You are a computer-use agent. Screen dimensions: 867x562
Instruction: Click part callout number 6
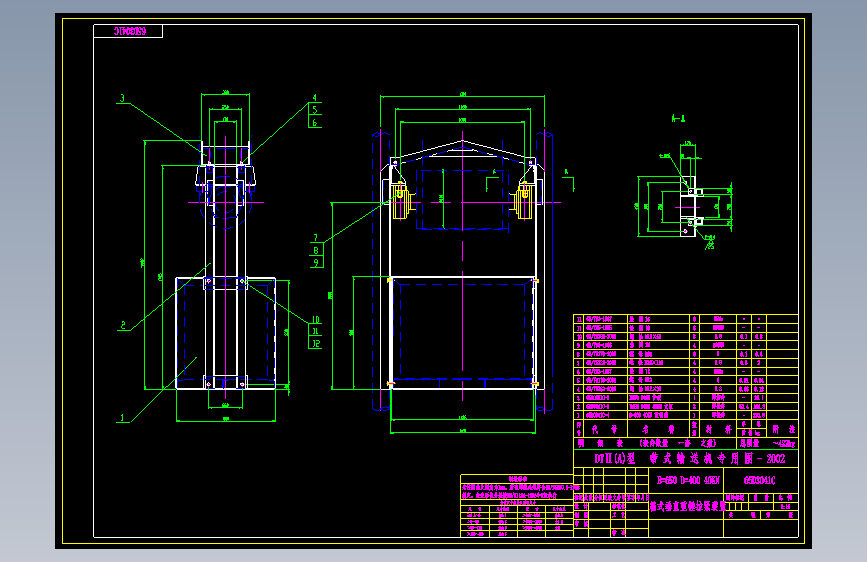pos(315,122)
